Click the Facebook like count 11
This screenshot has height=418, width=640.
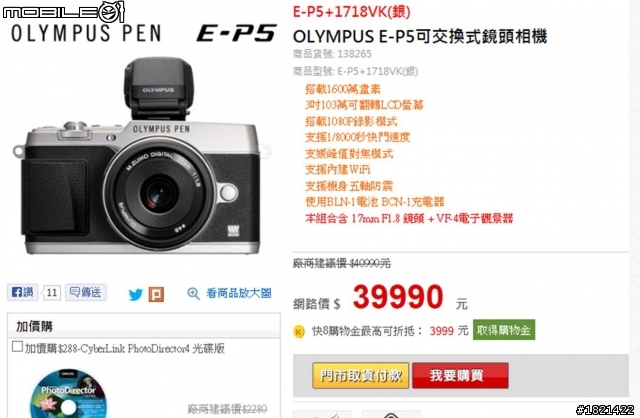coord(51,293)
